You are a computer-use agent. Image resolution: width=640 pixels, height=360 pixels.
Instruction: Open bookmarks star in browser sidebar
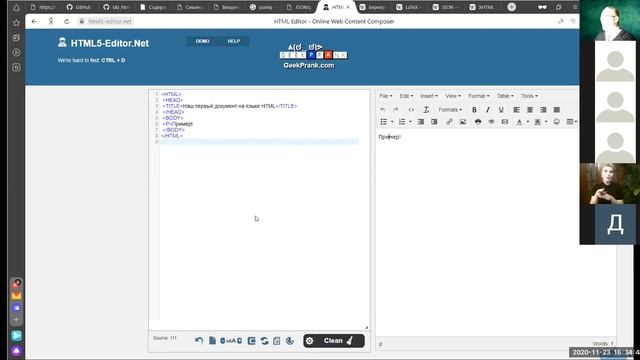[x=16, y=23]
